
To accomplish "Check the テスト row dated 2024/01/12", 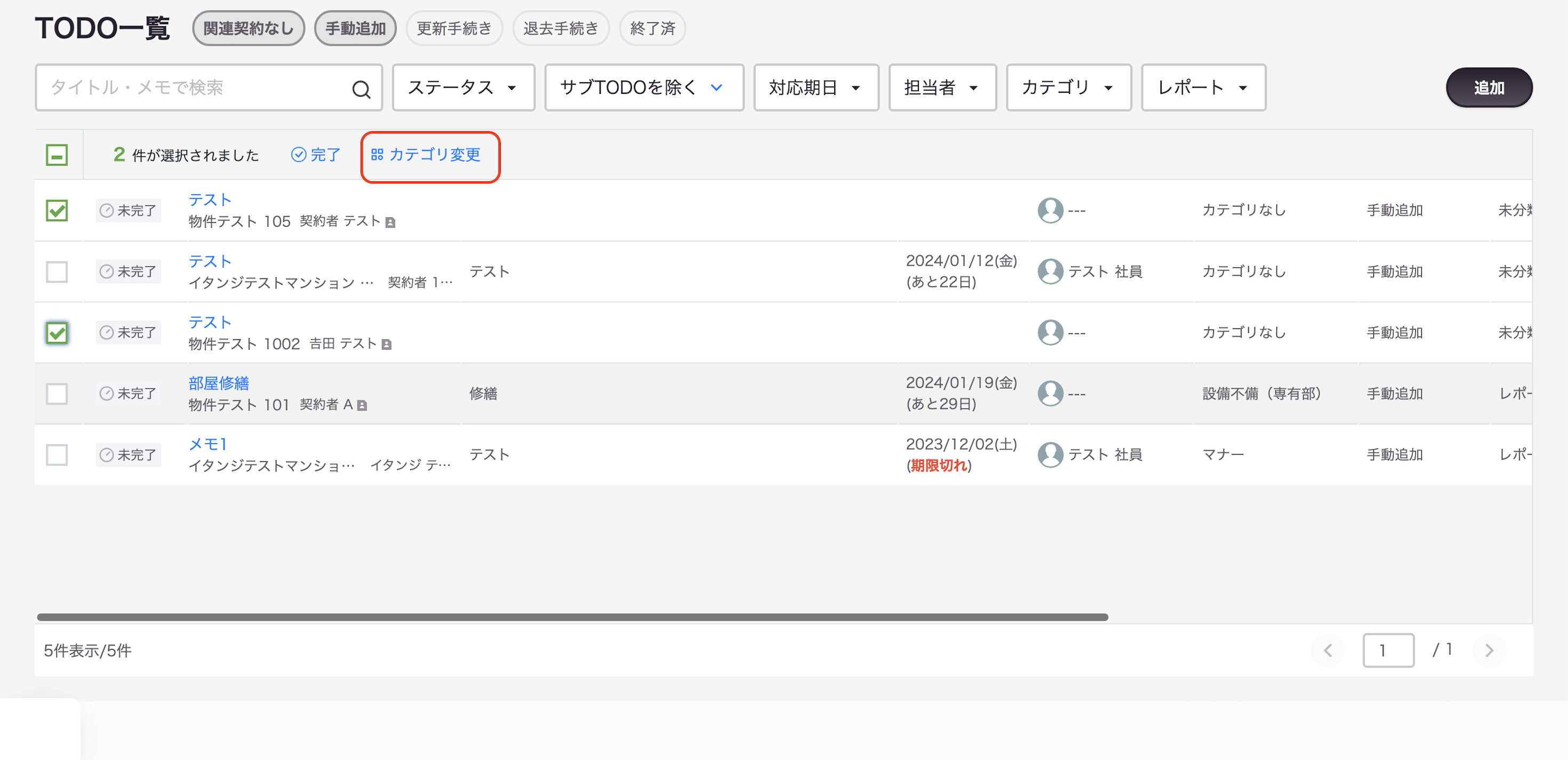I will (57, 271).
